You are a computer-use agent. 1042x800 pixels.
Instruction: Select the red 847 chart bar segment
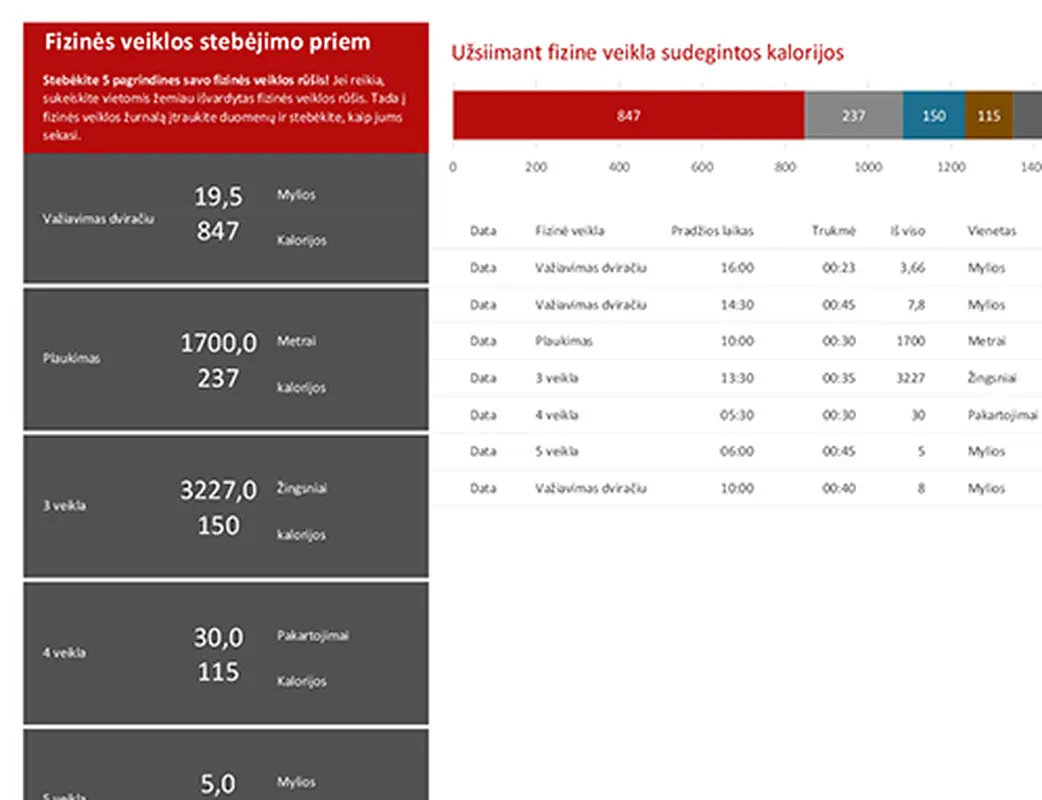tap(629, 116)
